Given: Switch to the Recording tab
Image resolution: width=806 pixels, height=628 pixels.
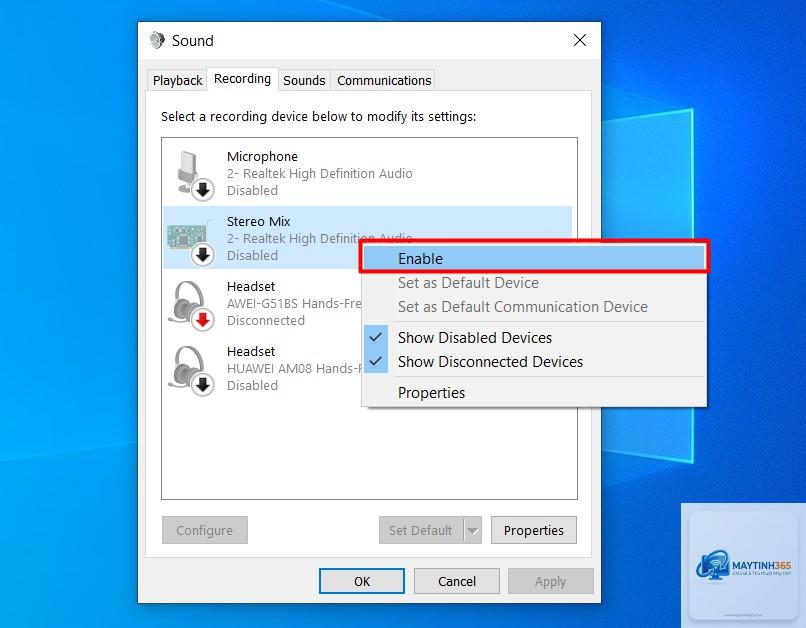Looking at the screenshot, I should [242, 79].
